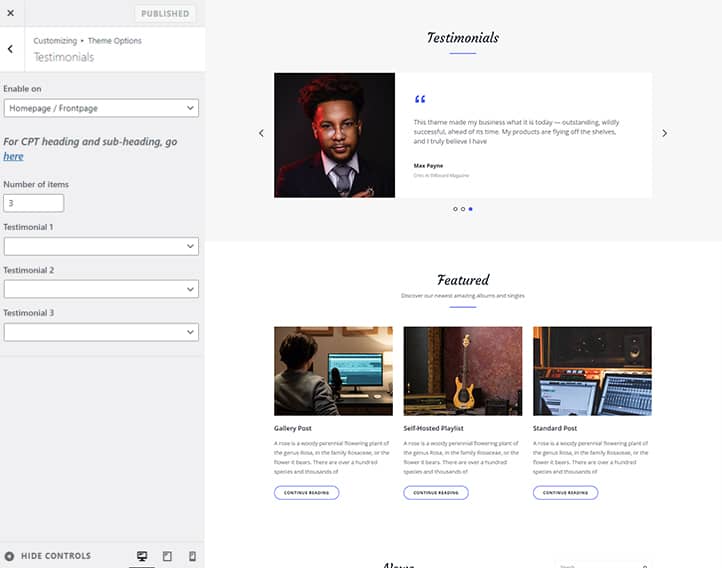Switch to desktop preview mode

[x=142, y=556]
